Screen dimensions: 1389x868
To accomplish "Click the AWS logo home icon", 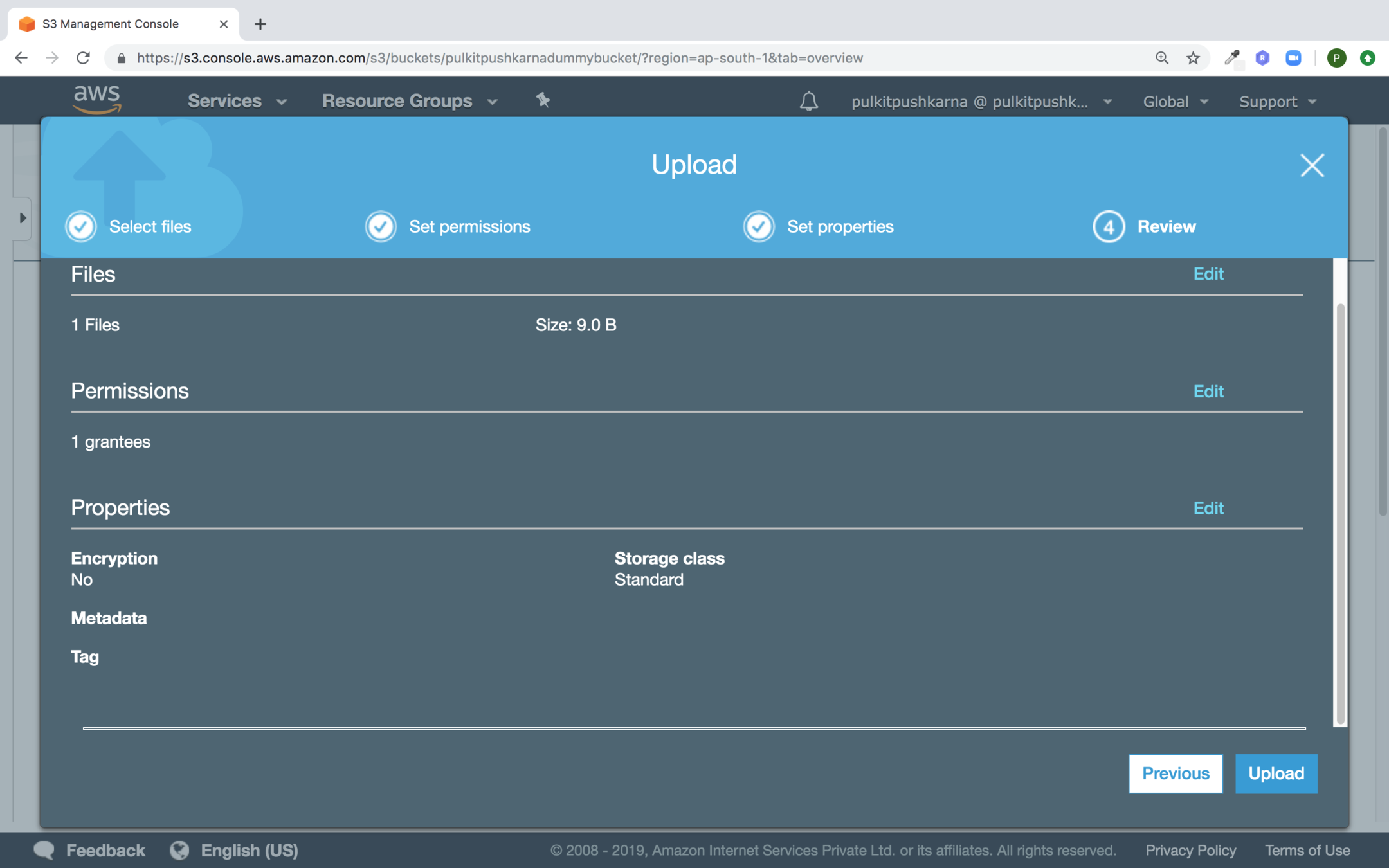I will (97, 100).
